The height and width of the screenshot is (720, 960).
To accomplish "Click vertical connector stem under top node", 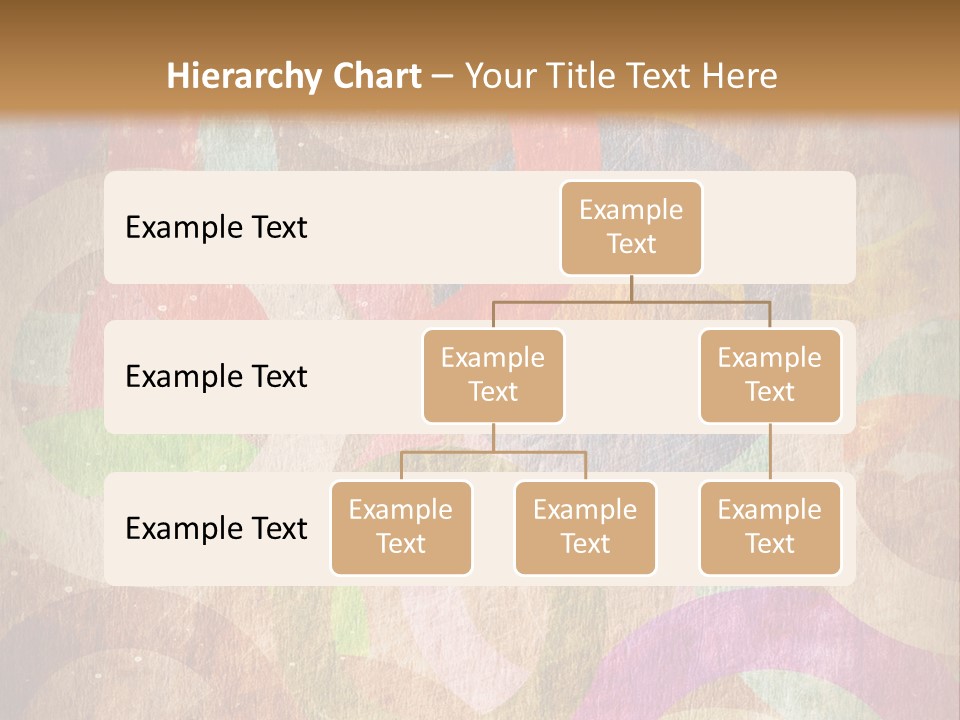I will click(x=631, y=288).
